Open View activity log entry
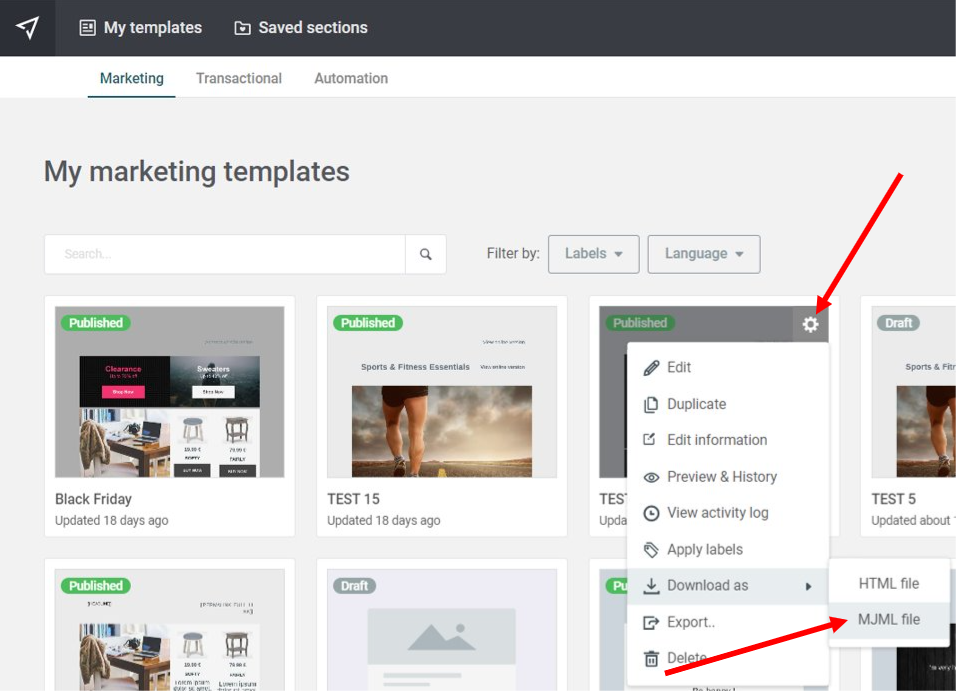 [x=728, y=513]
